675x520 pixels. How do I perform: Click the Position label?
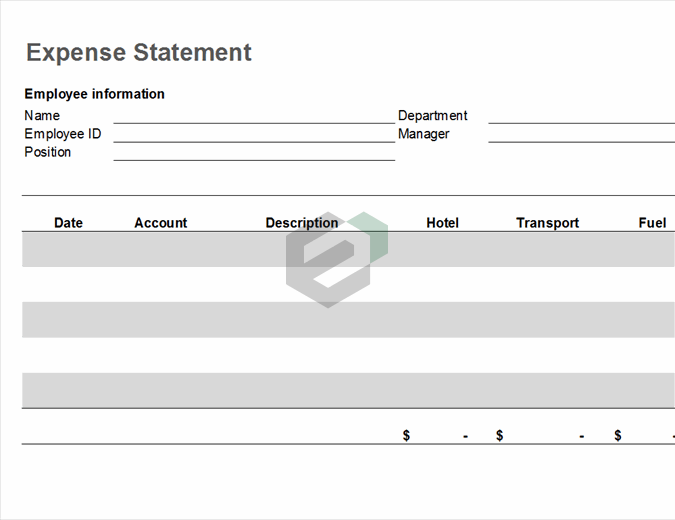pos(48,152)
